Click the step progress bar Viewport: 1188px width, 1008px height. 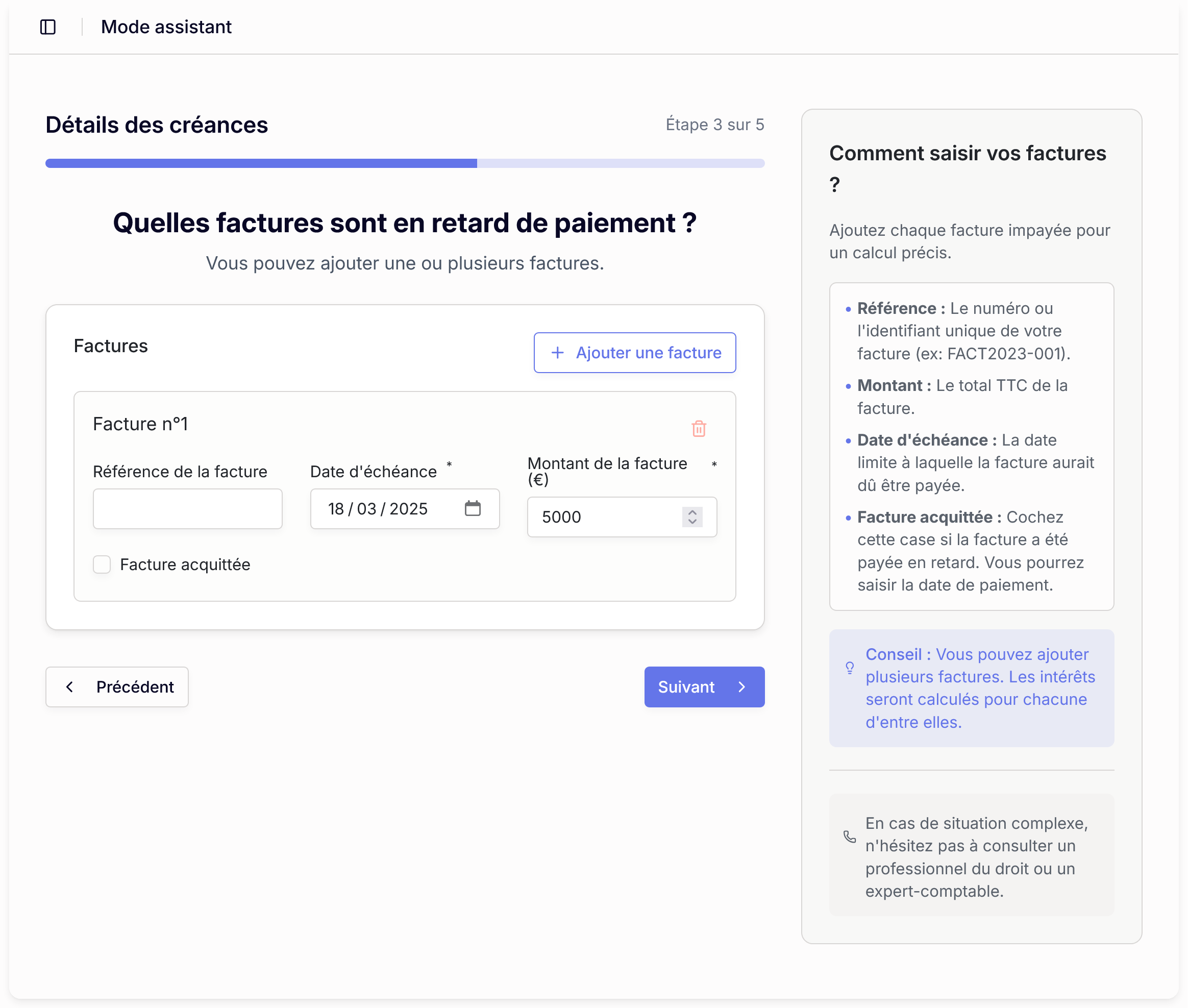pos(405,163)
